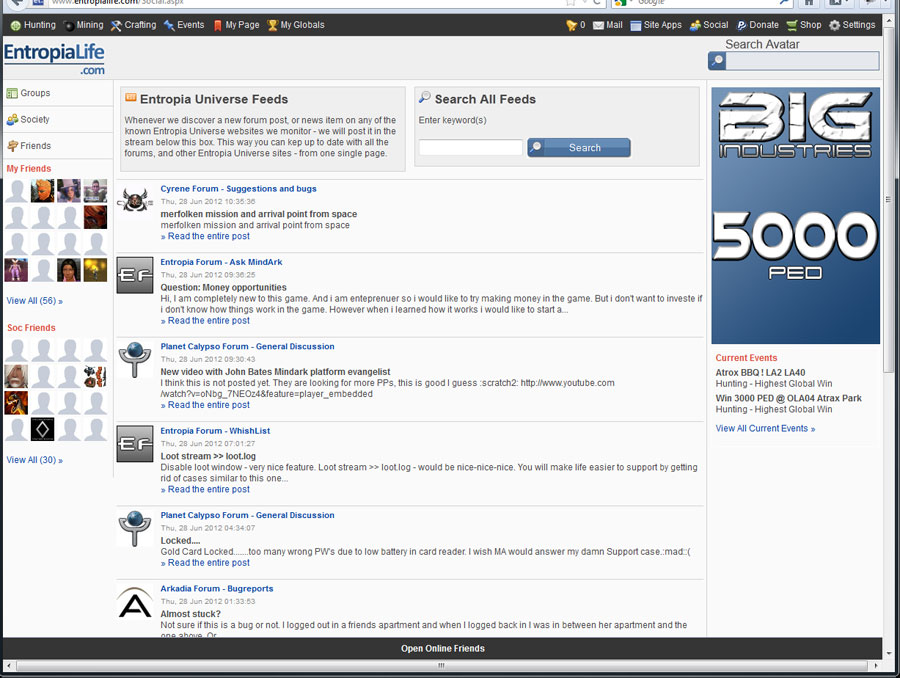The height and width of the screenshot is (678, 900).
Task: Read entire merfolken mission post
Action: click(x=205, y=237)
